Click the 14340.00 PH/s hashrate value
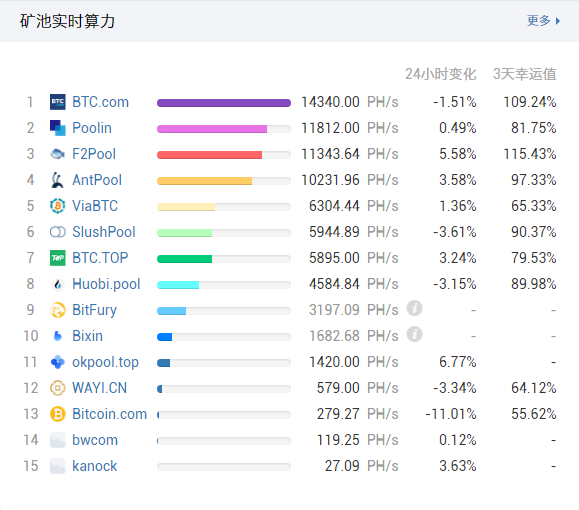Image resolution: width=579 pixels, height=510 pixels. click(350, 102)
